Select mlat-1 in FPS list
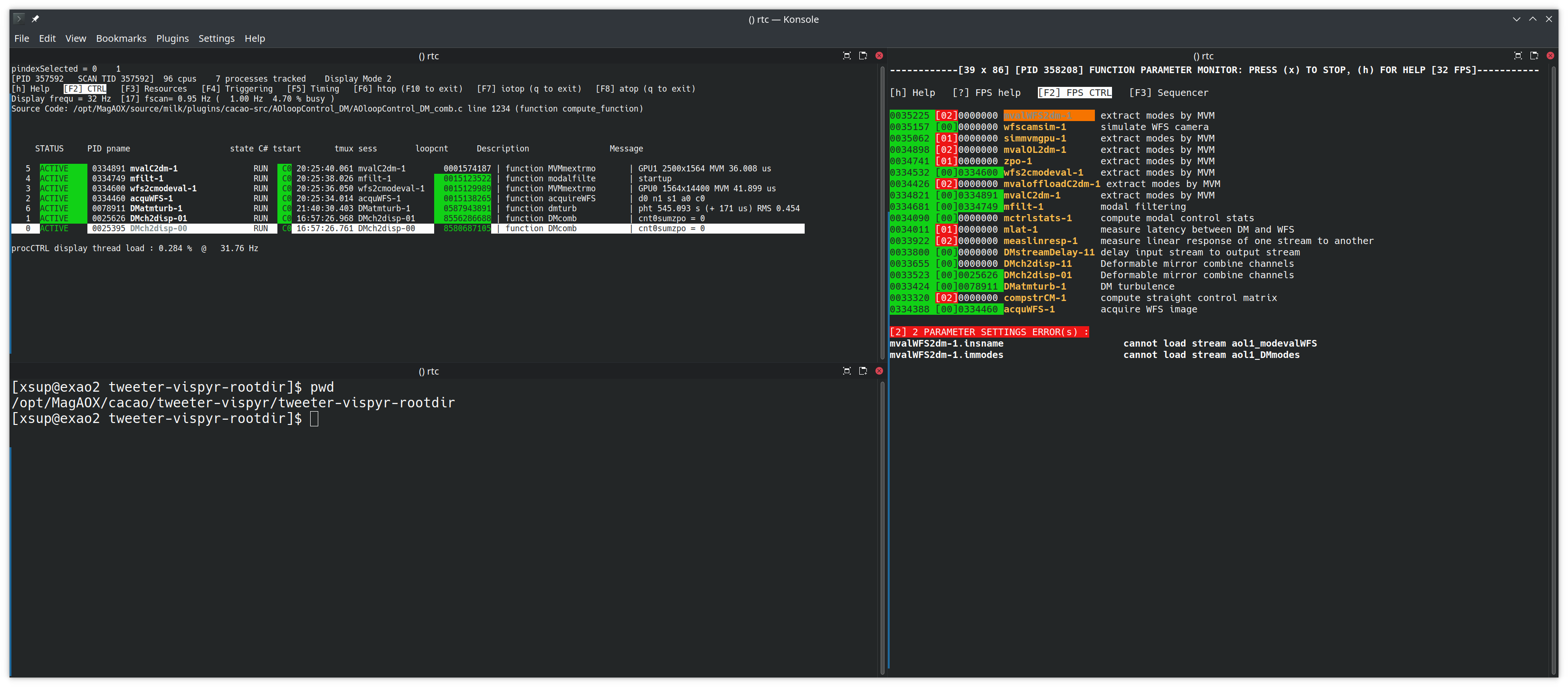This screenshot has width=1568, height=687. [x=1021, y=229]
